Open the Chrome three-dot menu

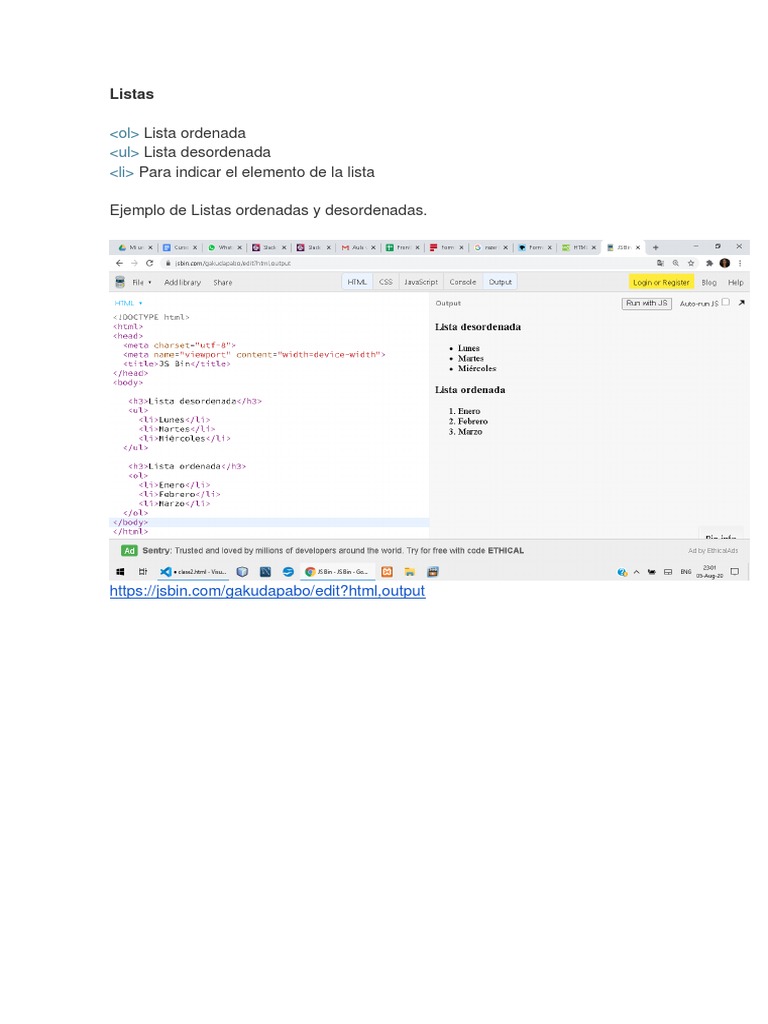(740, 263)
